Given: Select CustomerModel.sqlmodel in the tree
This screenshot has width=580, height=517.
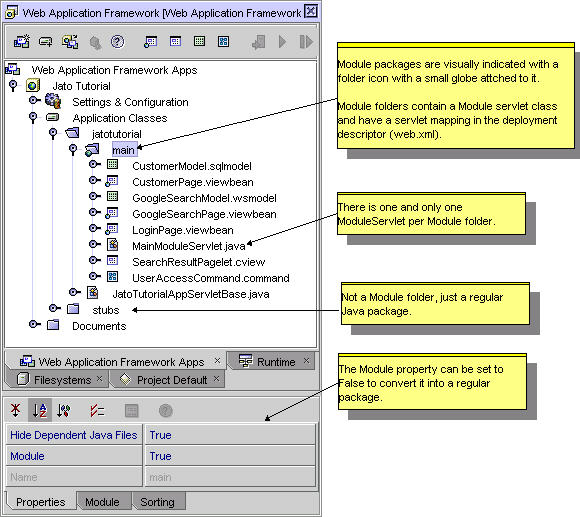Looking at the screenshot, I should click(x=192, y=166).
